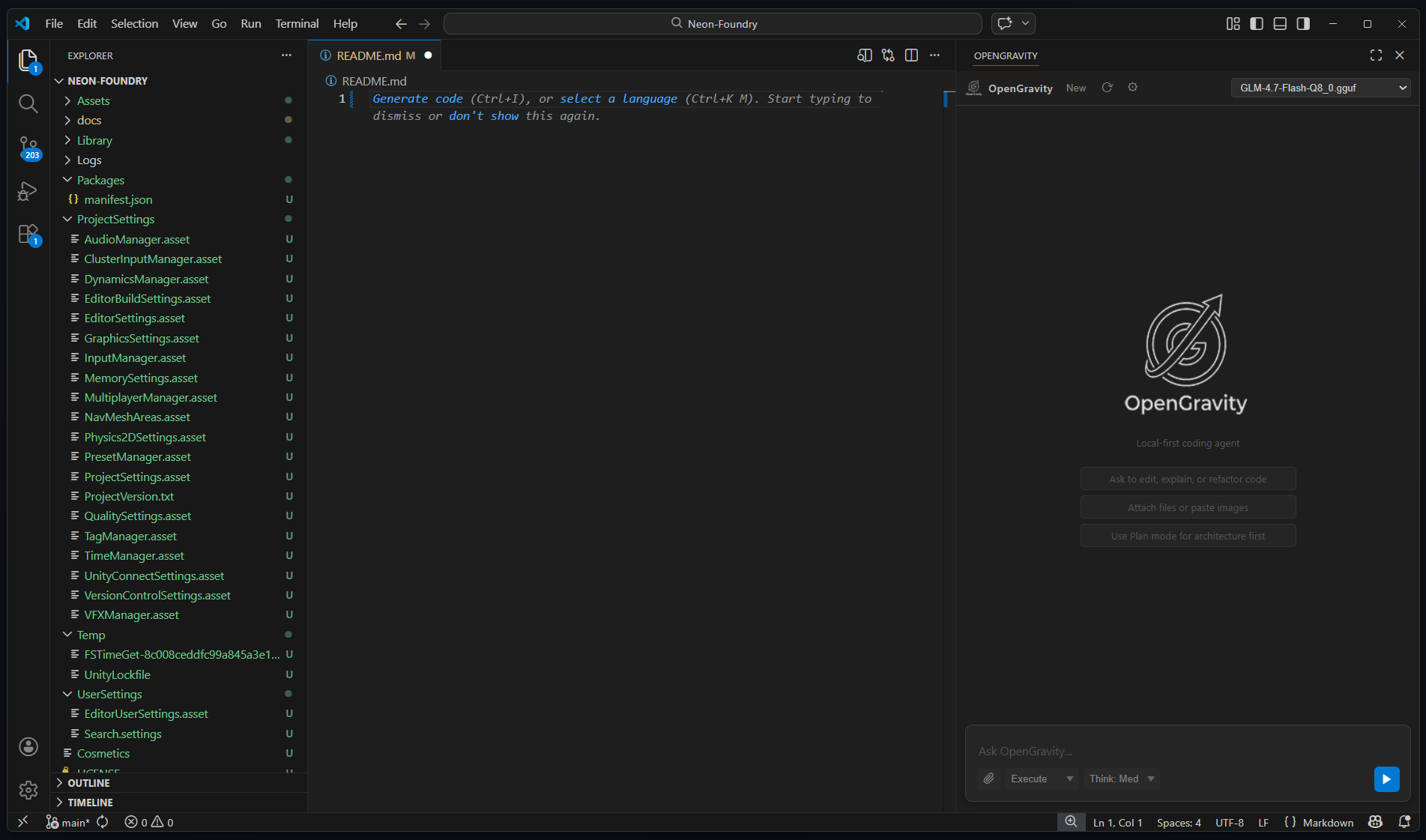Open the Accounts icon in the activity bar
The image size is (1426, 840).
tap(28, 746)
